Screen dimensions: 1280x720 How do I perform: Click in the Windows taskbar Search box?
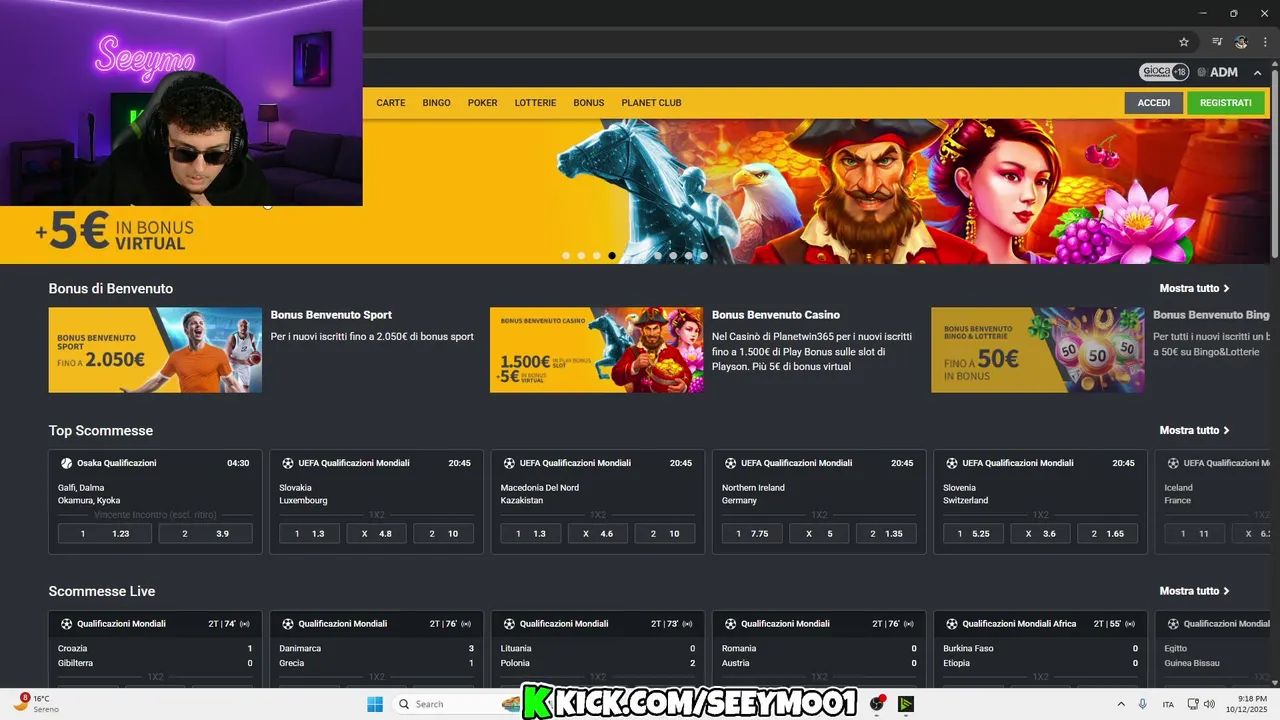click(x=455, y=704)
